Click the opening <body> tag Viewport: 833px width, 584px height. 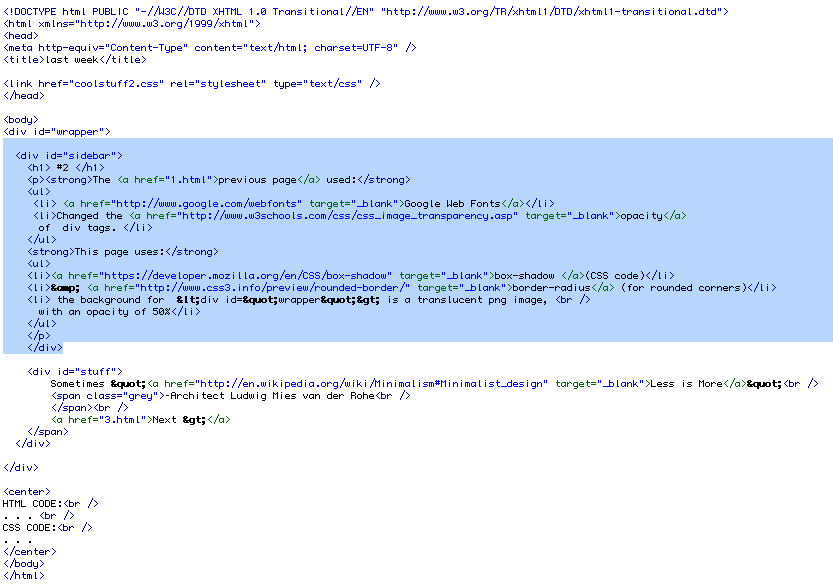tap(21, 120)
